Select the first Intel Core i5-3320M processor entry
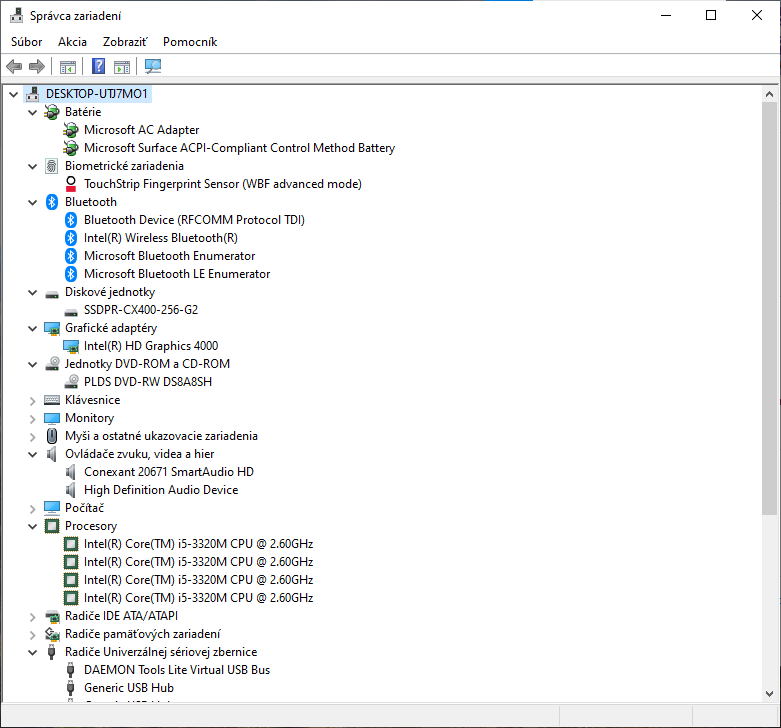 click(x=198, y=544)
